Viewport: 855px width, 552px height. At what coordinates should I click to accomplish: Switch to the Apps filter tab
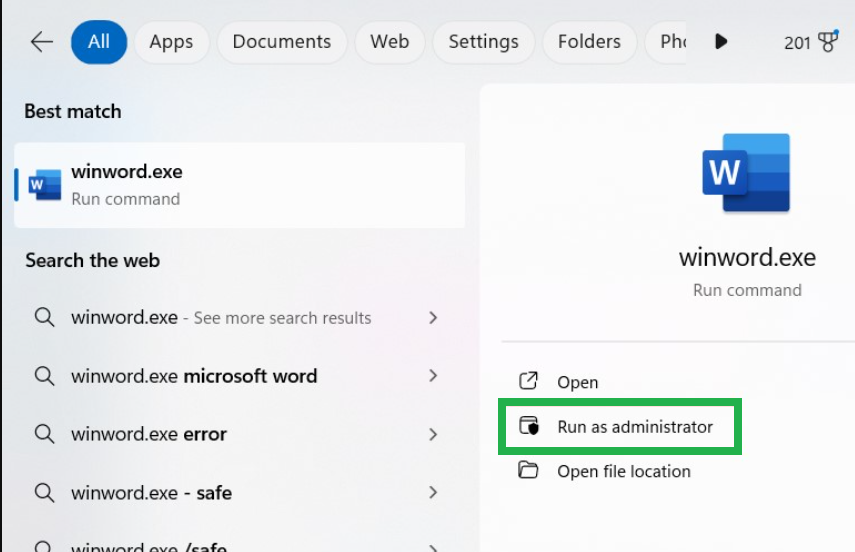(x=171, y=42)
